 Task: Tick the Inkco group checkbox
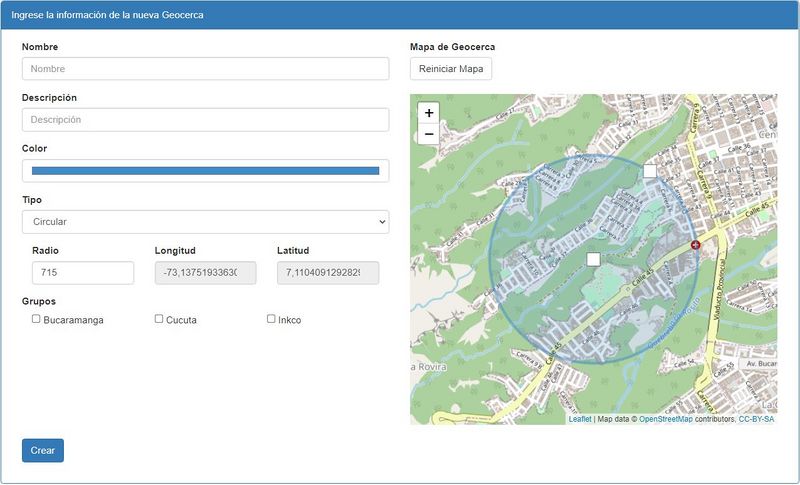271,319
